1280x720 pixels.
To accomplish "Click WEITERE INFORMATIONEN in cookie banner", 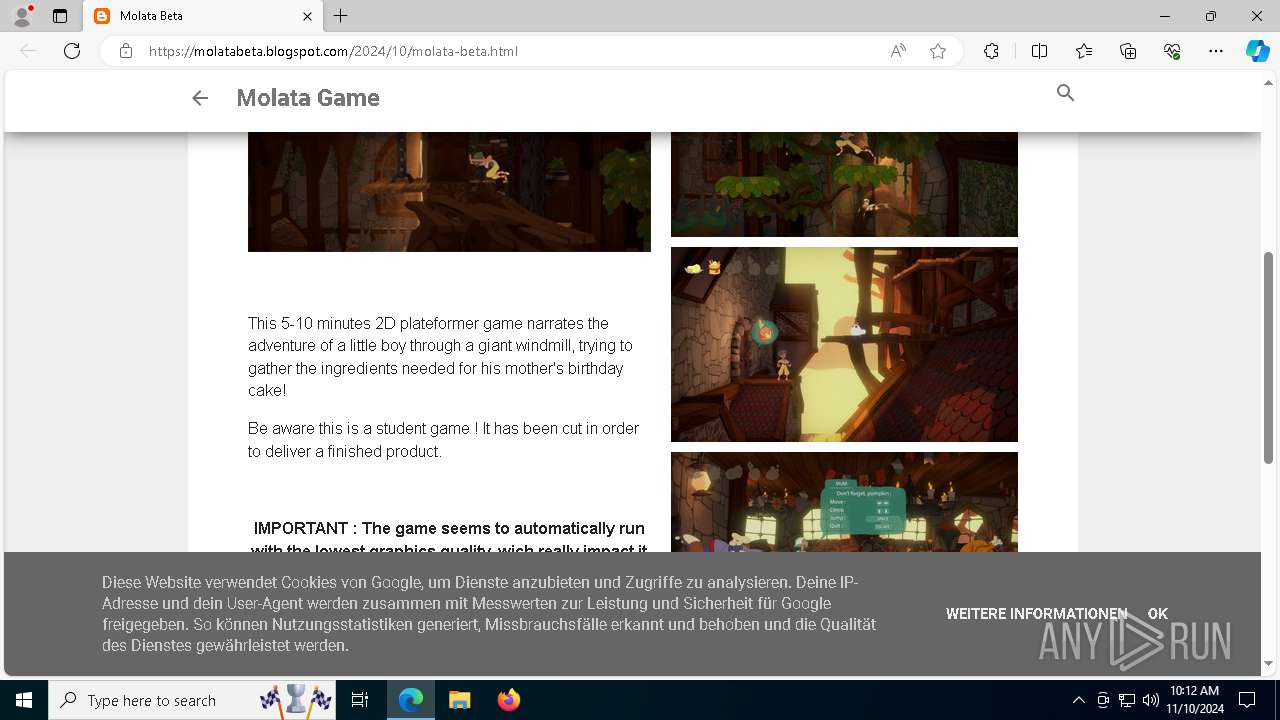I will point(1036,614).
